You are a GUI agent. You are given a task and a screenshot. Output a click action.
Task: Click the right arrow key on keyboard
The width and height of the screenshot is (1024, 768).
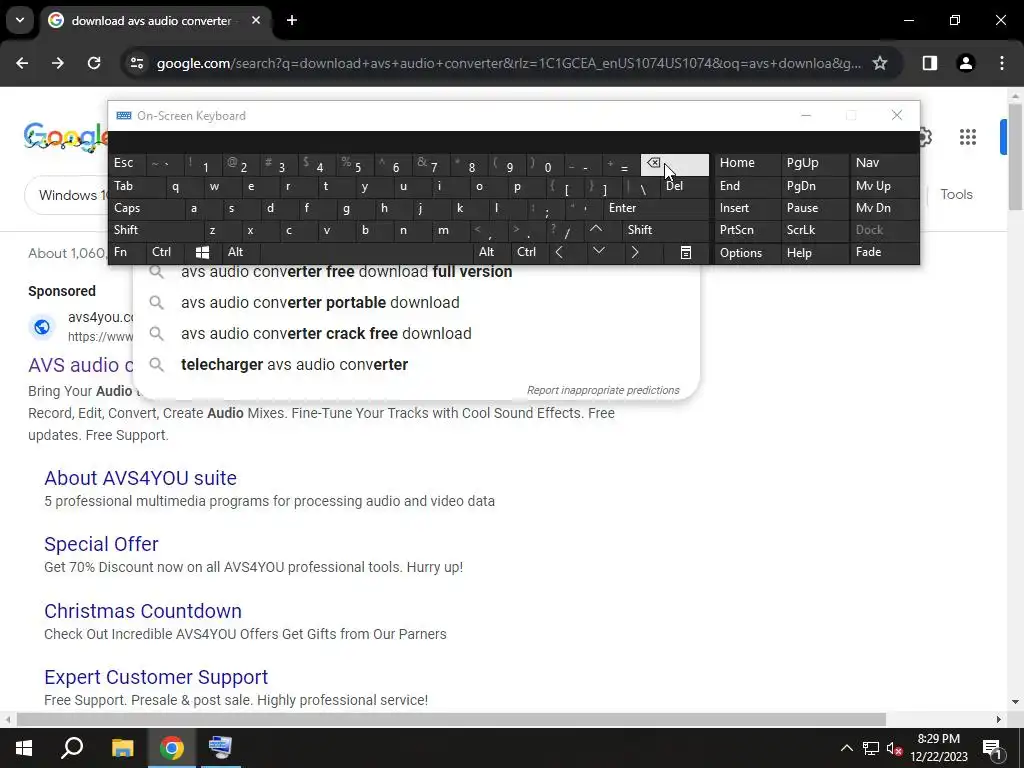coord(635,252)
